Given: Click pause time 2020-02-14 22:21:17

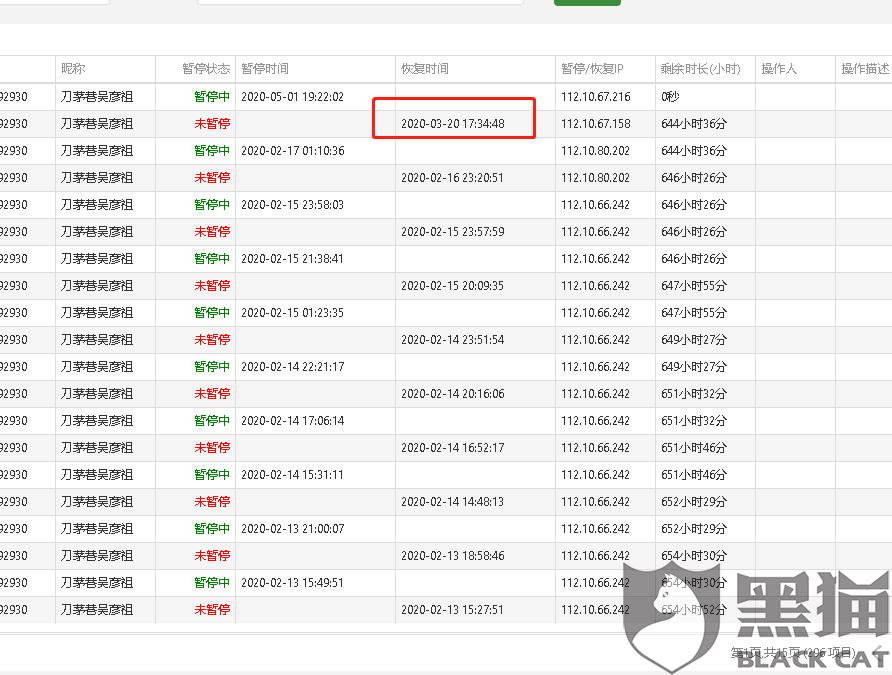Looking at the screenshot, I should coord(292,367).
